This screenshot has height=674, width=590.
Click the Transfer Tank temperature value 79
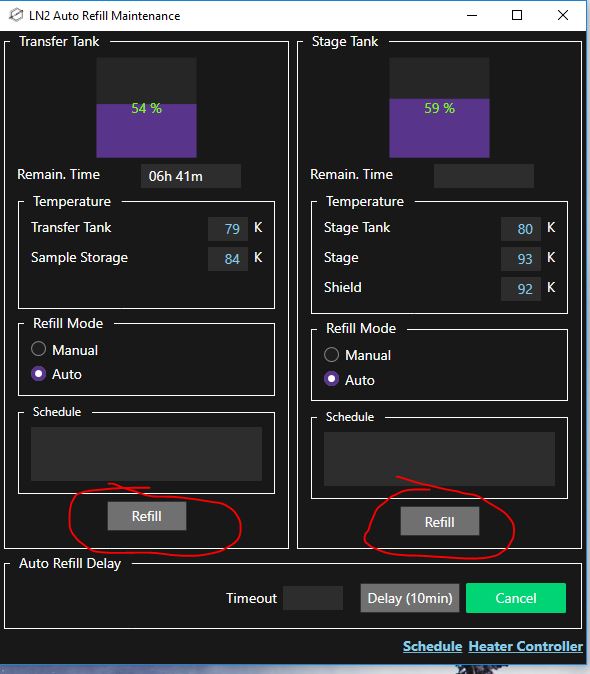pos(228,229)
